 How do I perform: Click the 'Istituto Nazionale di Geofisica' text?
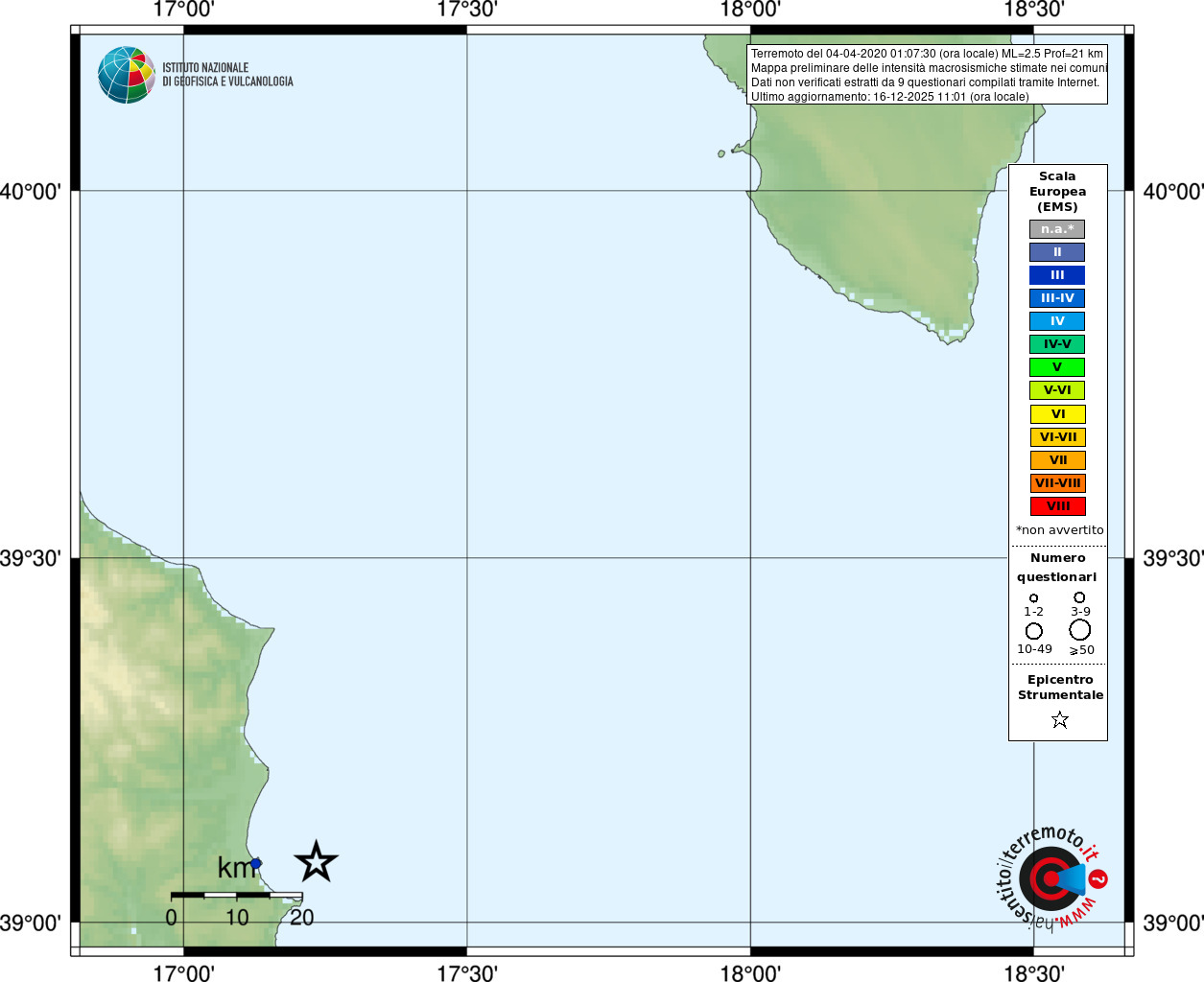coord(227,75)
